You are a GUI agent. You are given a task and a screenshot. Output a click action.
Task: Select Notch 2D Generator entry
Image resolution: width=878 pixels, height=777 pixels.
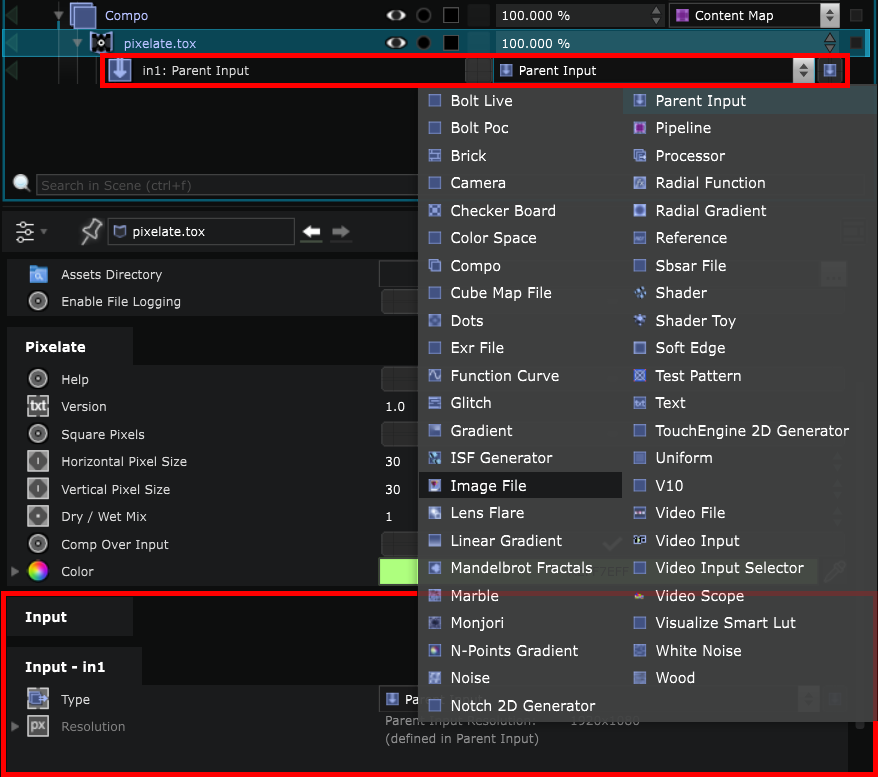coord(520,705)
